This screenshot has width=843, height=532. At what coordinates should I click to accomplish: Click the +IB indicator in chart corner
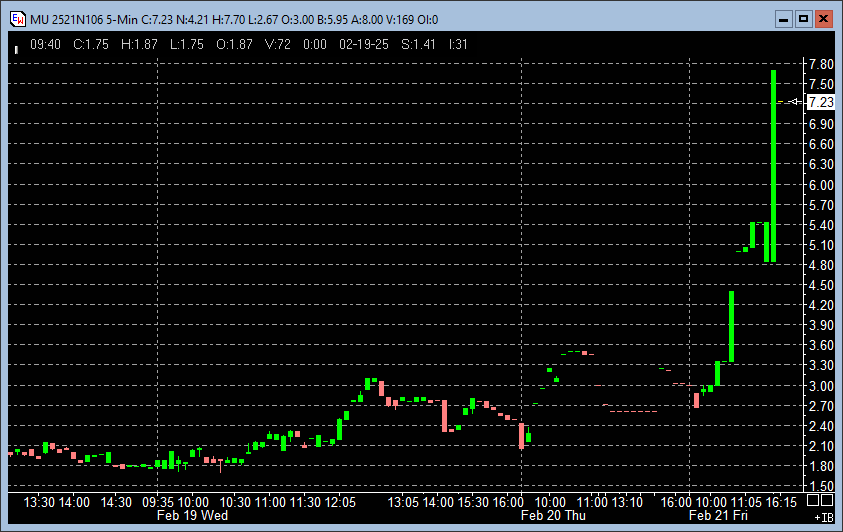coord(824,517)
